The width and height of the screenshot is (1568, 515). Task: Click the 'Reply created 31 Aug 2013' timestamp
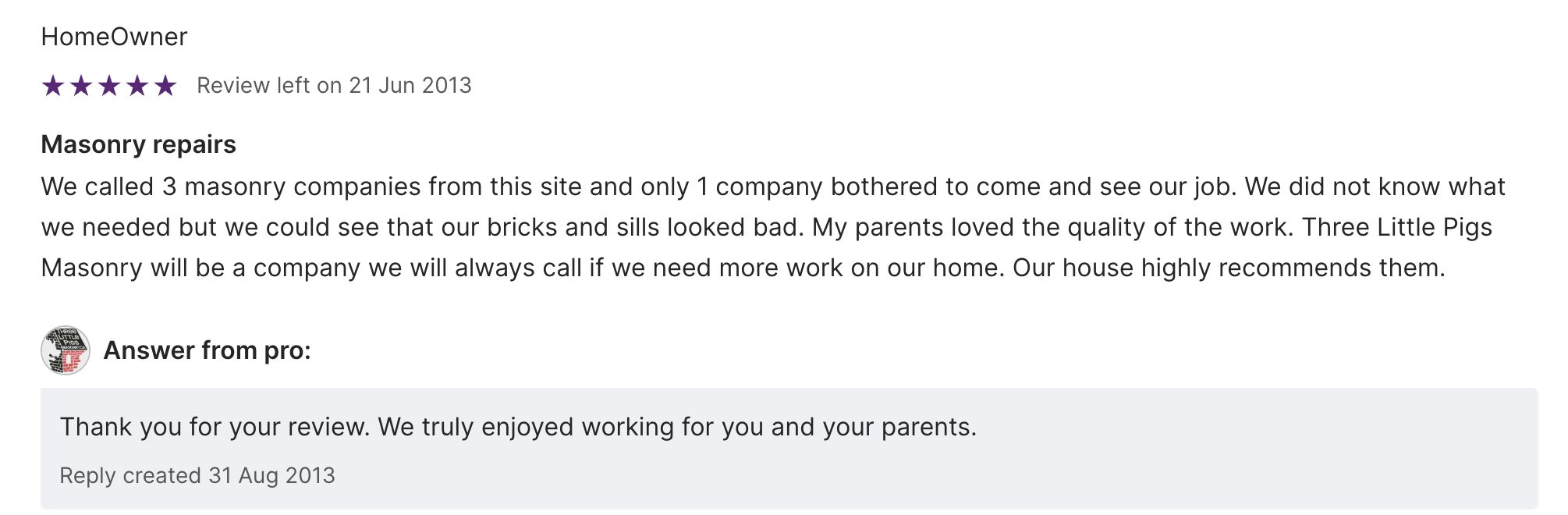(x=197, y=475)
